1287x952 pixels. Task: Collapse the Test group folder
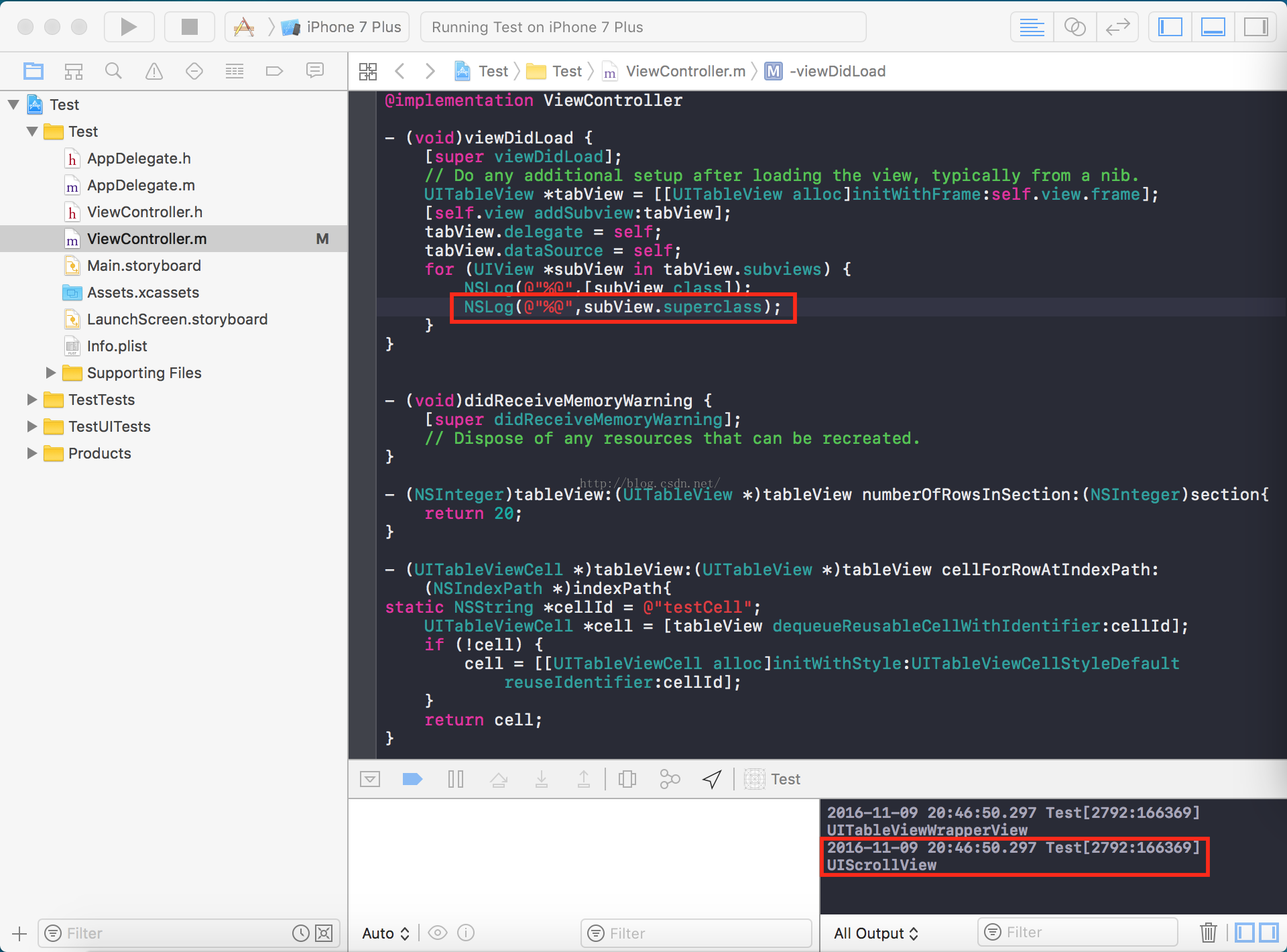pos(32,131)
